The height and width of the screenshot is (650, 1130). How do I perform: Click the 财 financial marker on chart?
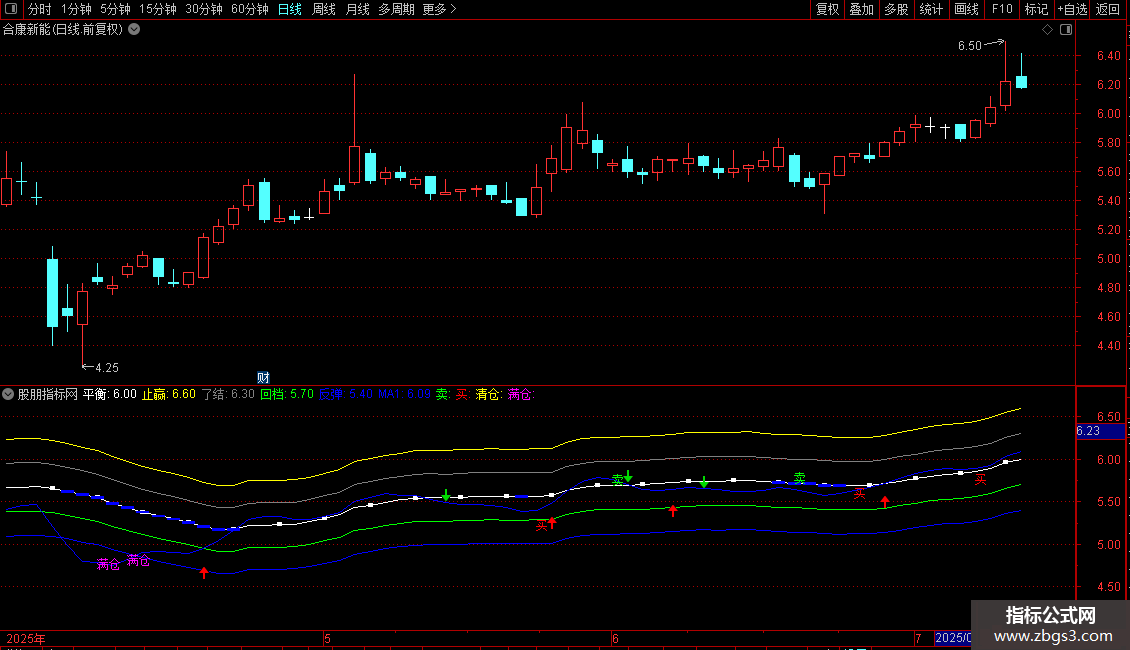[263, 378]
